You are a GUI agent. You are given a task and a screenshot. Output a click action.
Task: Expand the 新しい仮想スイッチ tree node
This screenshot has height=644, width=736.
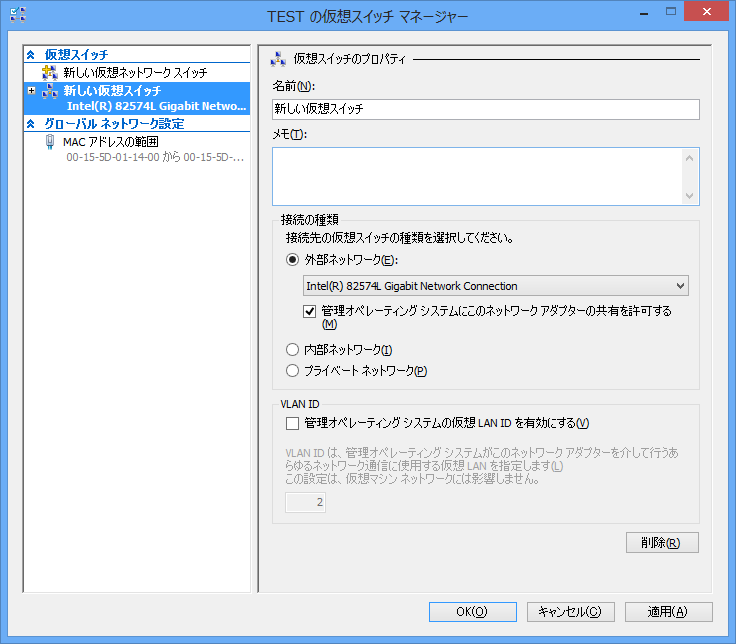tap(31, 91)
